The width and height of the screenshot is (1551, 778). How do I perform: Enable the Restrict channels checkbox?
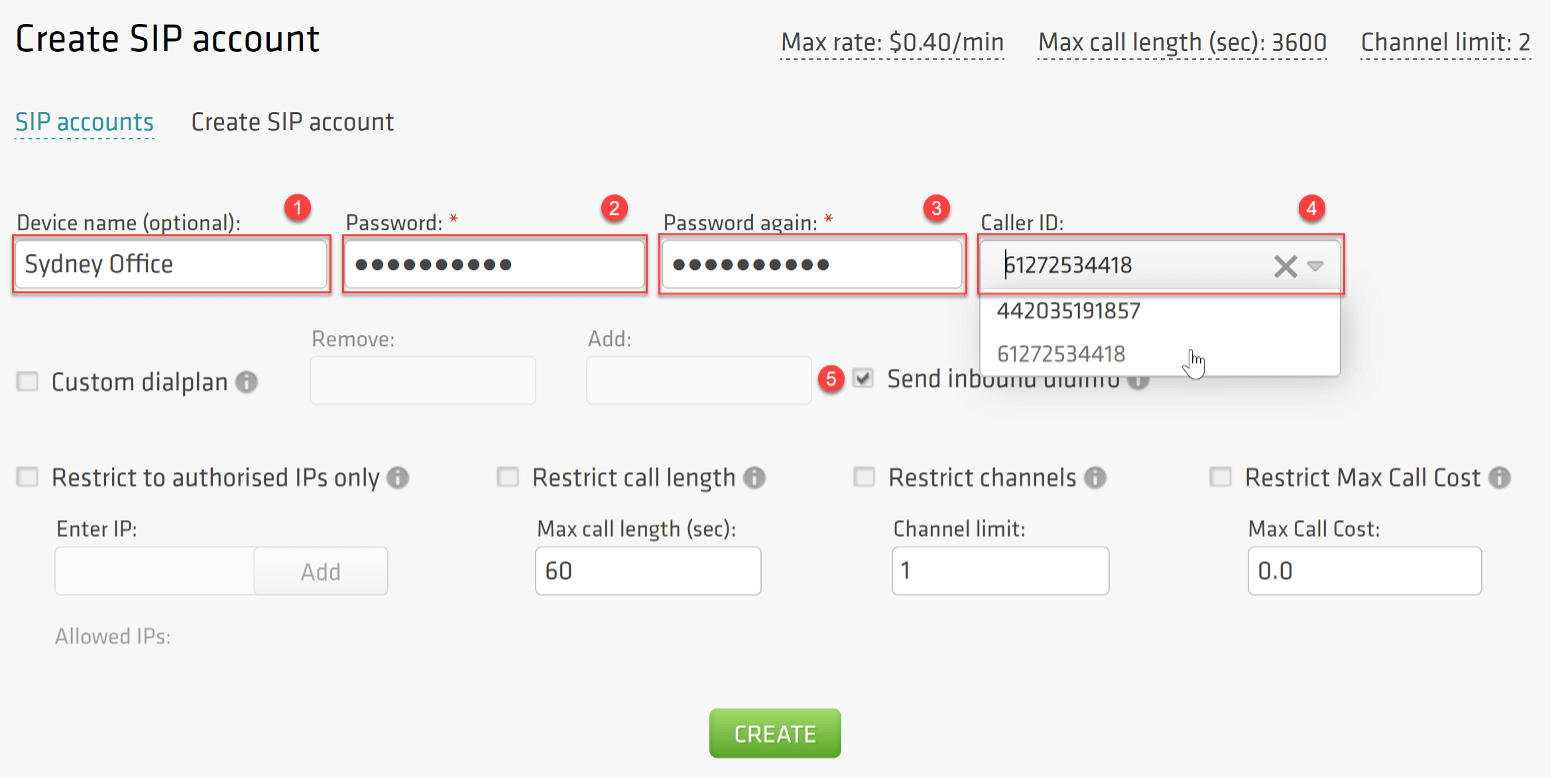point(864,477)
